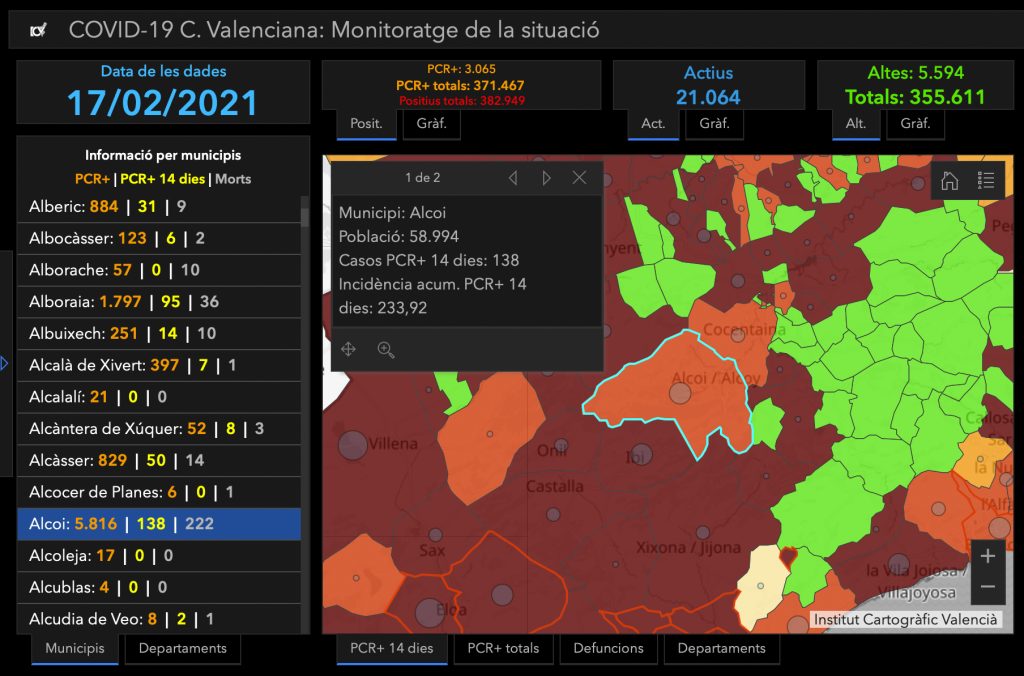Go to previous popup feature arrow
Screen dimensions: 1024x676
pos(513,178)
